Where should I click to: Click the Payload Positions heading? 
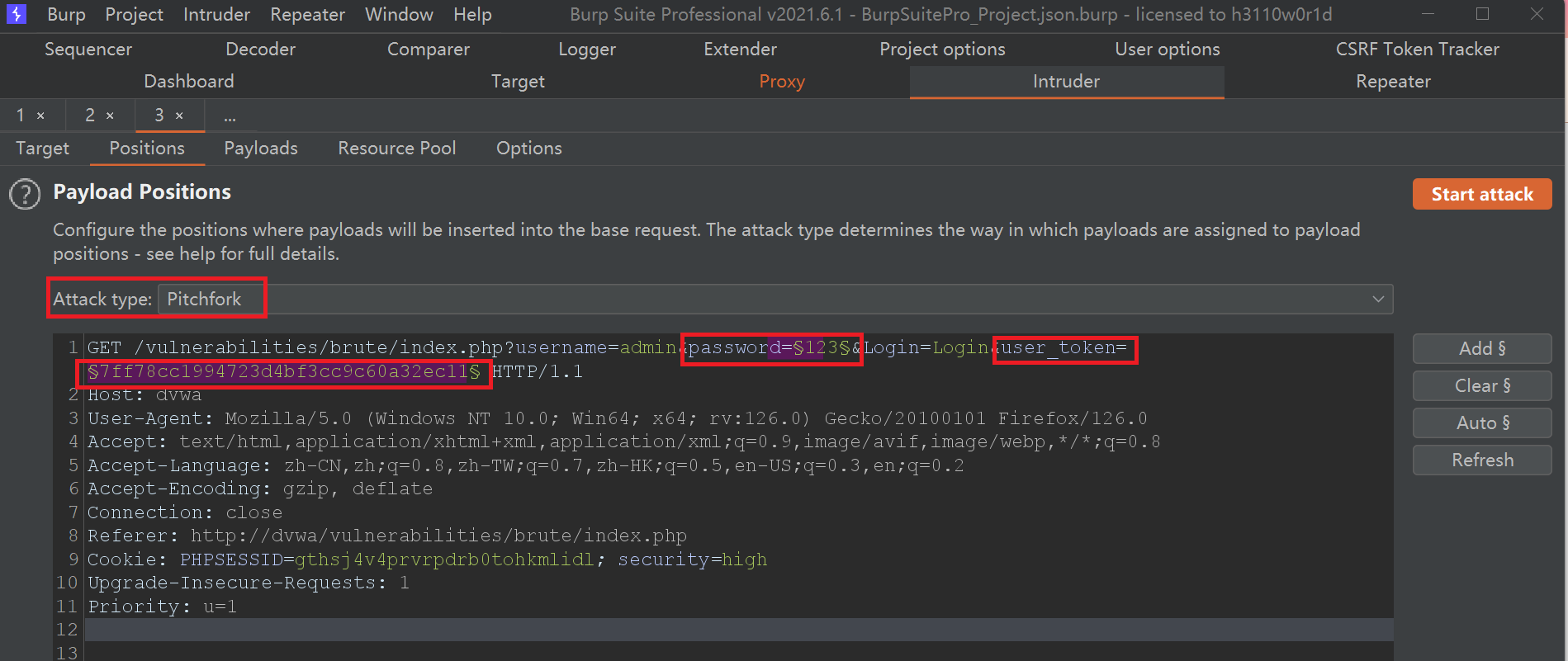(142, 192)
